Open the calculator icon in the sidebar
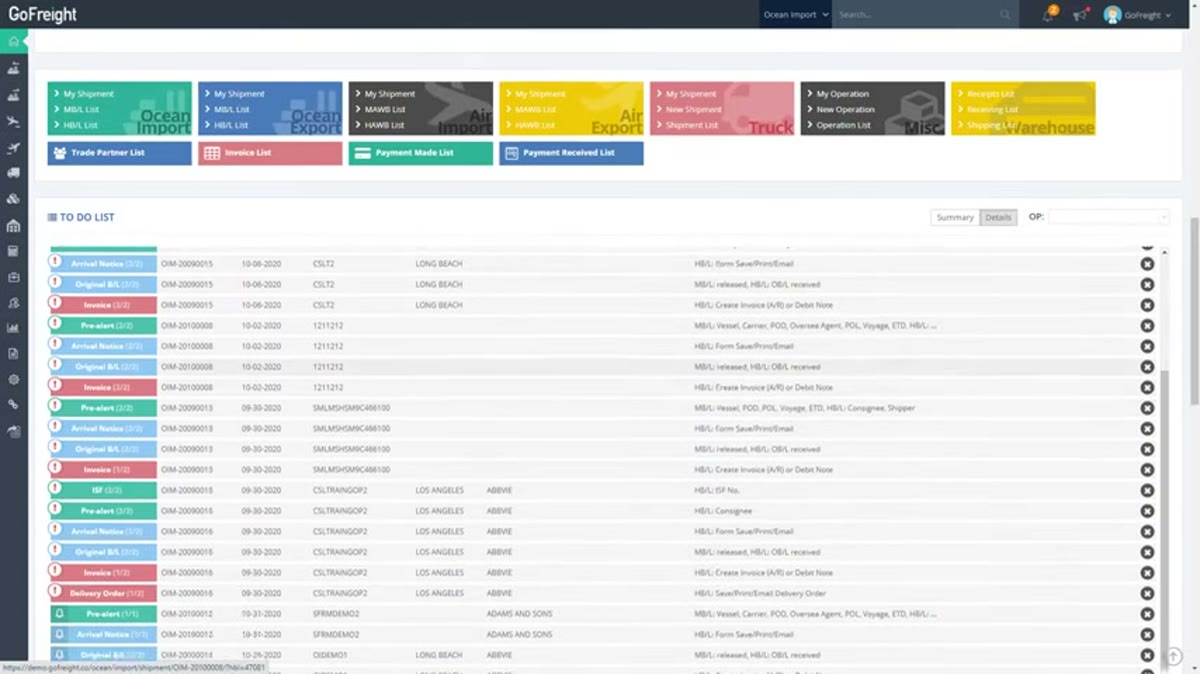This screenshot has width=1200, height=674. [x=13, y=251]
